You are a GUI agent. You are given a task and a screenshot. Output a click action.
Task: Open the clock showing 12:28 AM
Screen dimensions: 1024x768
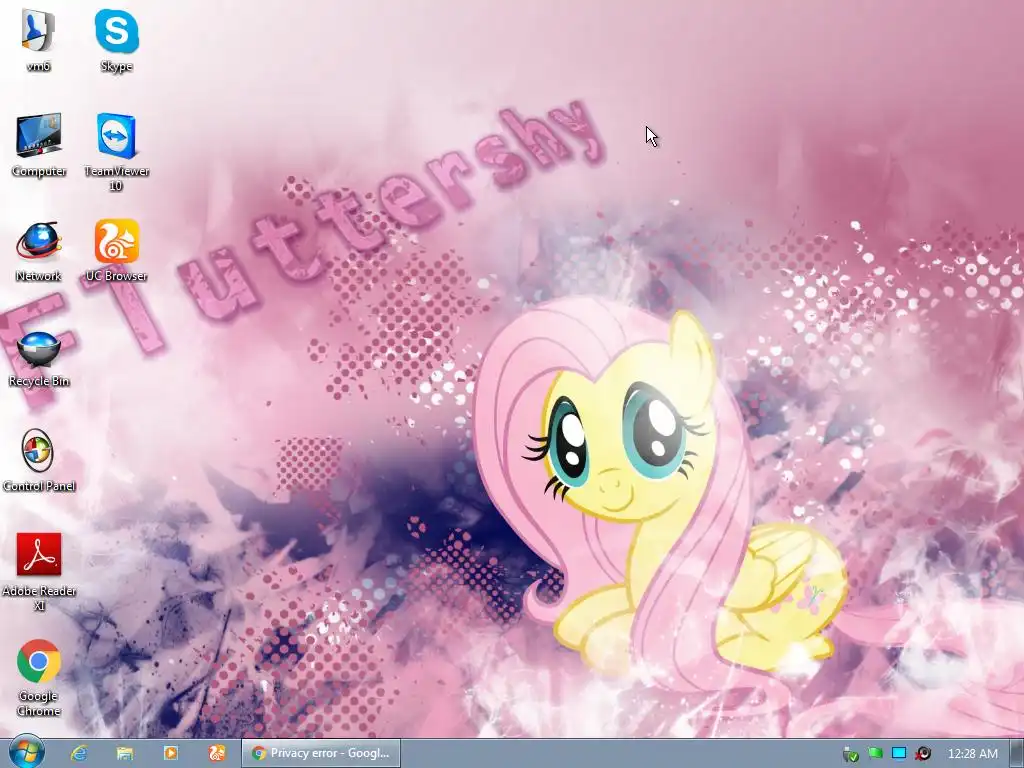pyautogui.click(x=972, y=754)
